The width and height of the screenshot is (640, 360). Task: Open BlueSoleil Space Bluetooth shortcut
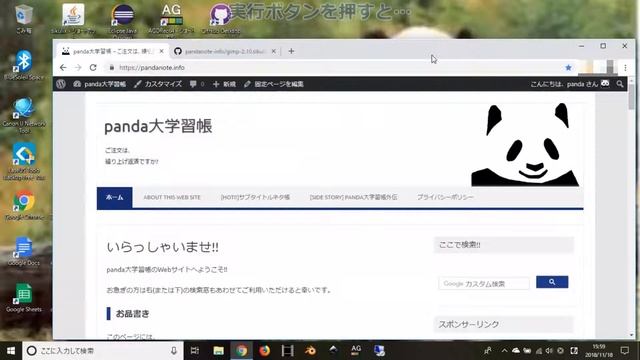click(x=24, y=65)
